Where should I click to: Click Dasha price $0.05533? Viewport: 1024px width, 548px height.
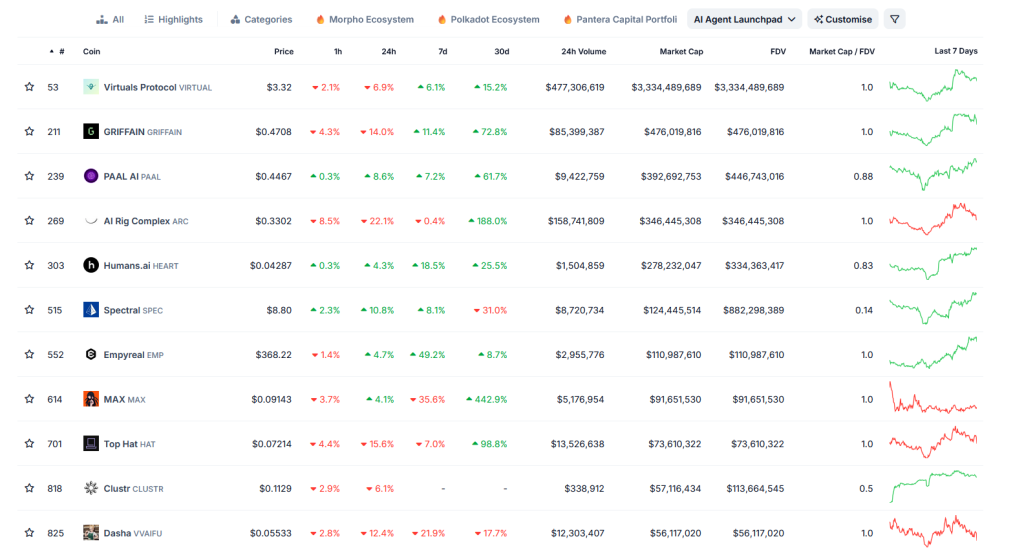[x=270, y=533]
